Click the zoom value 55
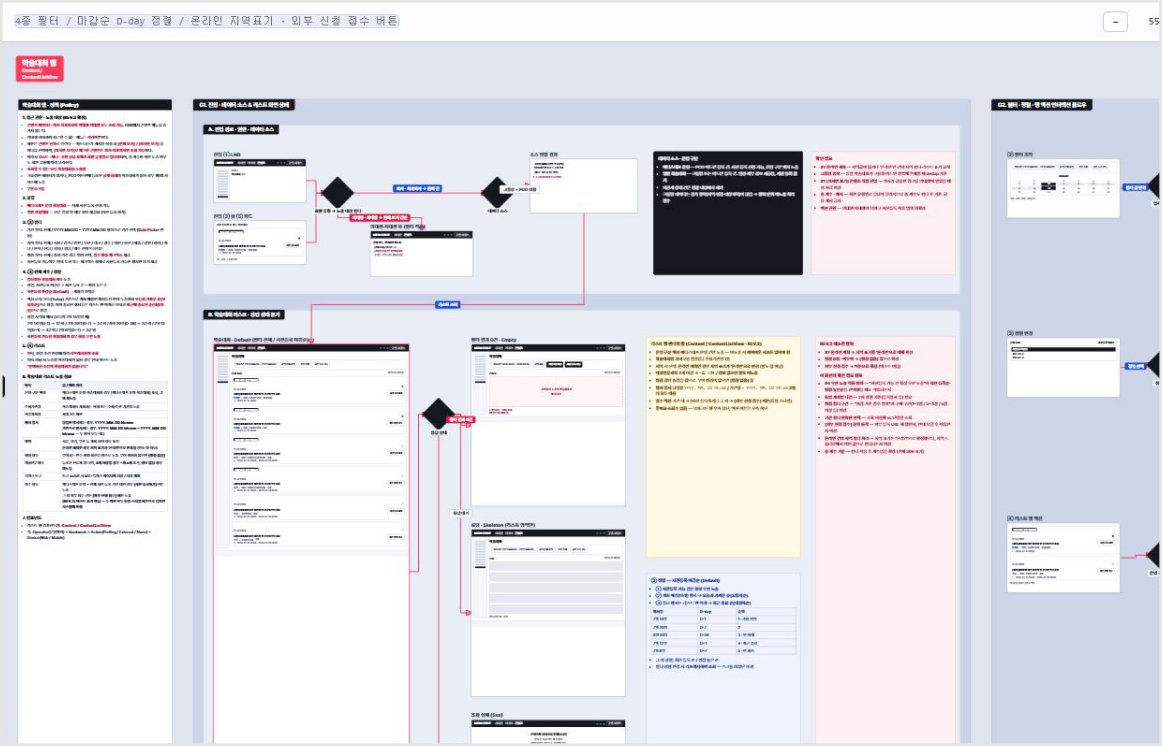 point(1154,21)
